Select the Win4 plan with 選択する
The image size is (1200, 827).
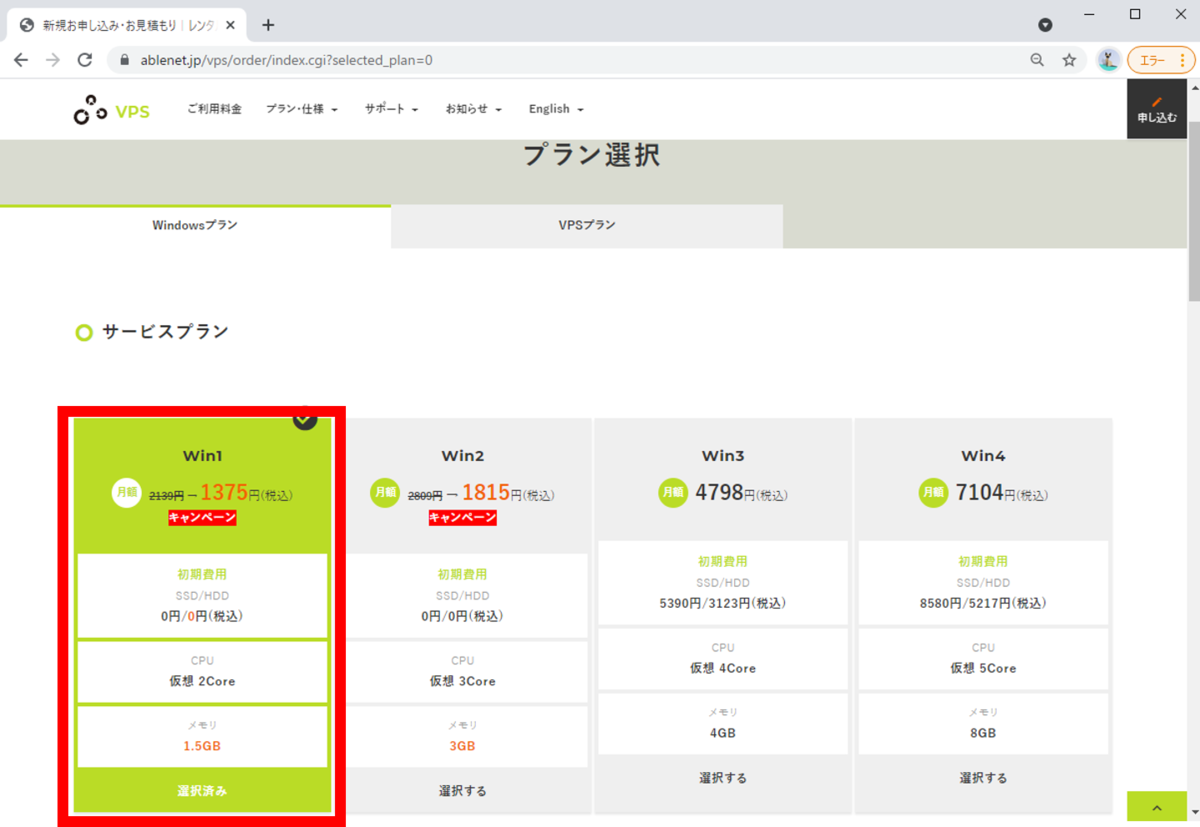coord(983,778)
